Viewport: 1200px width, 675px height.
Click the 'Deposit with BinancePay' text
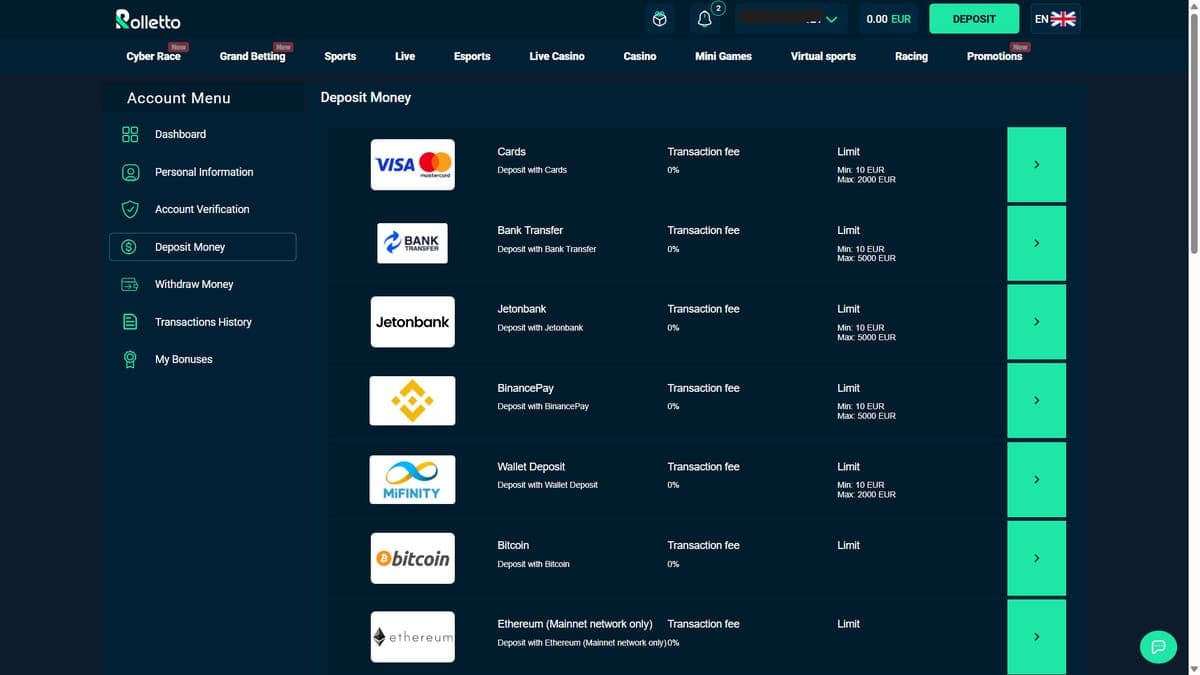(543, 406)
